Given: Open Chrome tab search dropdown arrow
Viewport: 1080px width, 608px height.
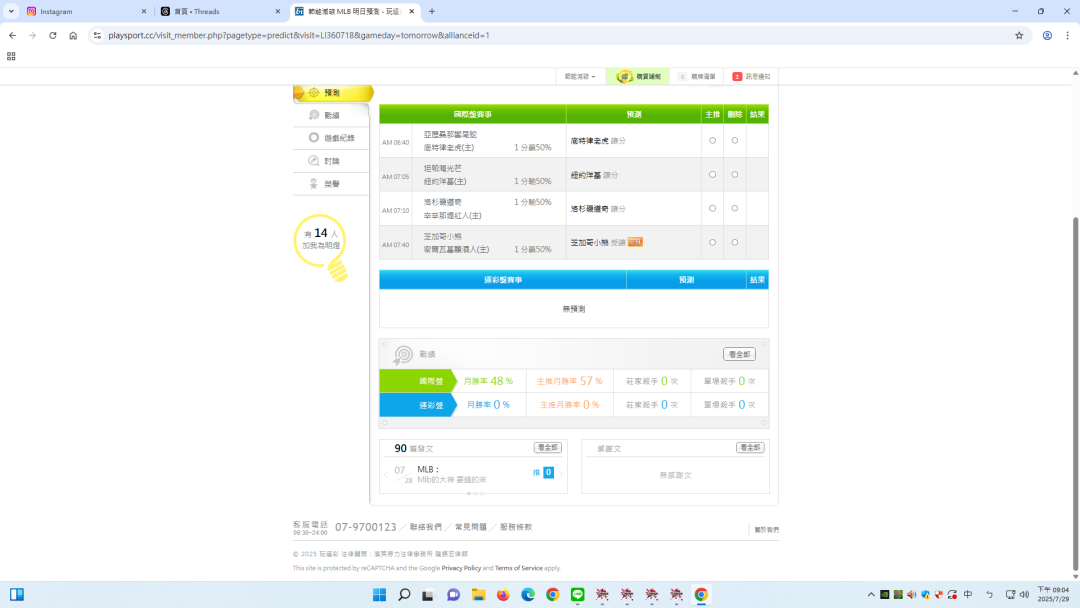Looking at the screenshot, I should pyautogui.click(x=11, y=11).
